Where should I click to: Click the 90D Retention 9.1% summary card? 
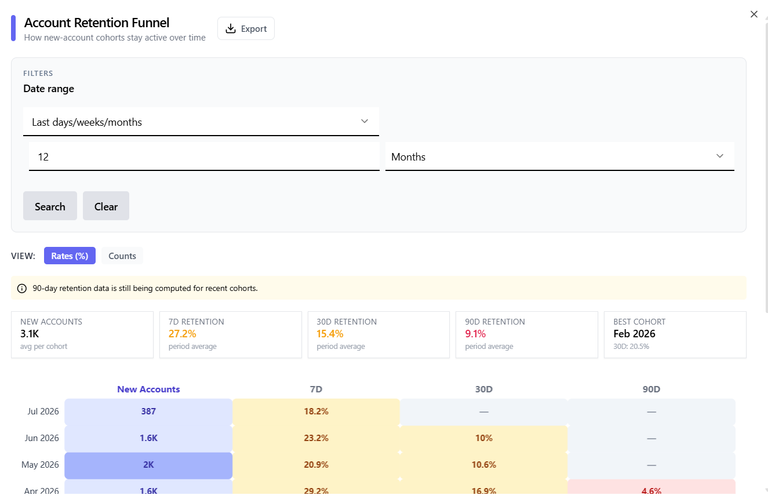coord(527,334)
